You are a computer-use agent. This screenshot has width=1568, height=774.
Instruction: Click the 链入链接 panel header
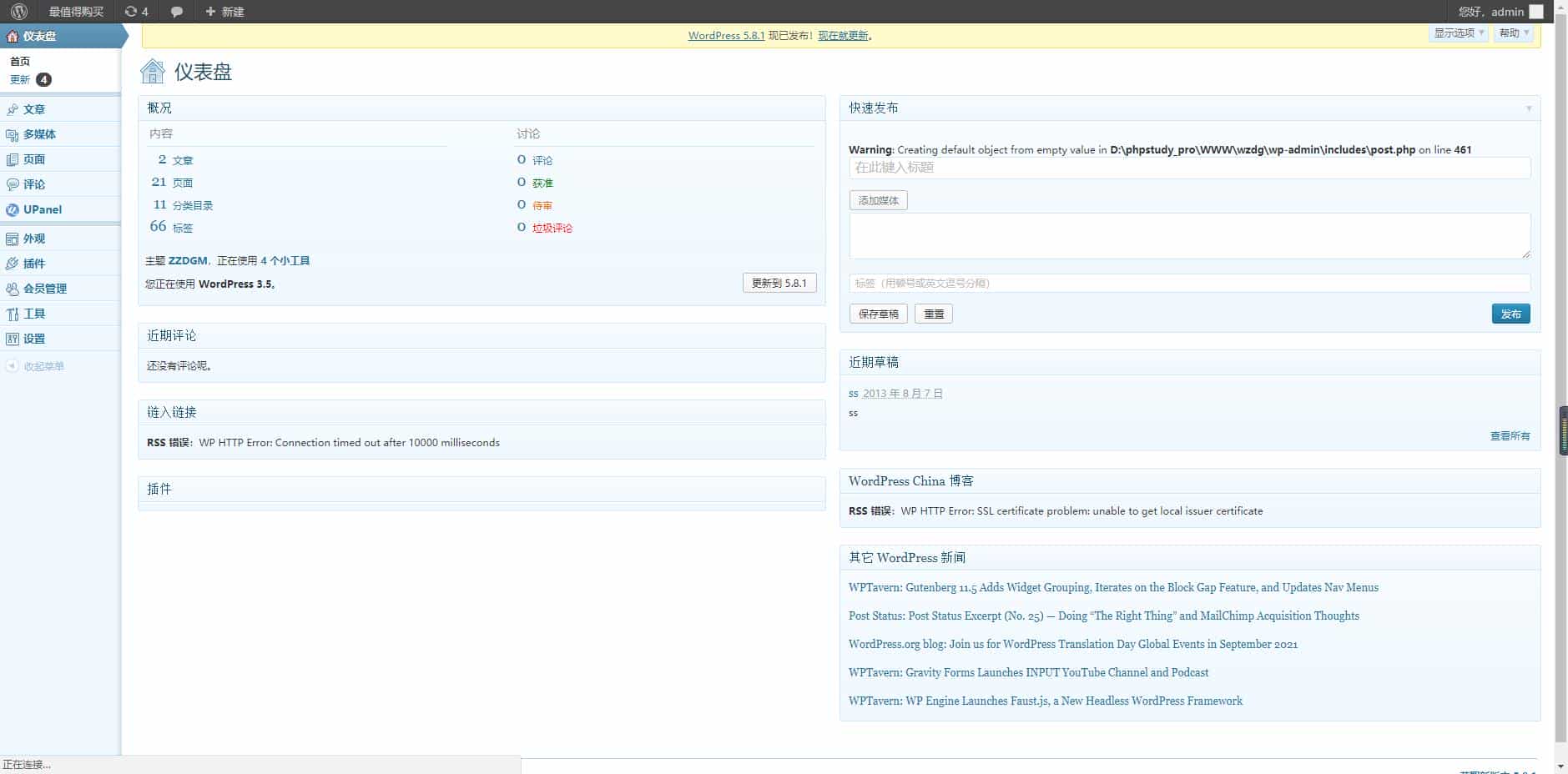click(481, 413)
